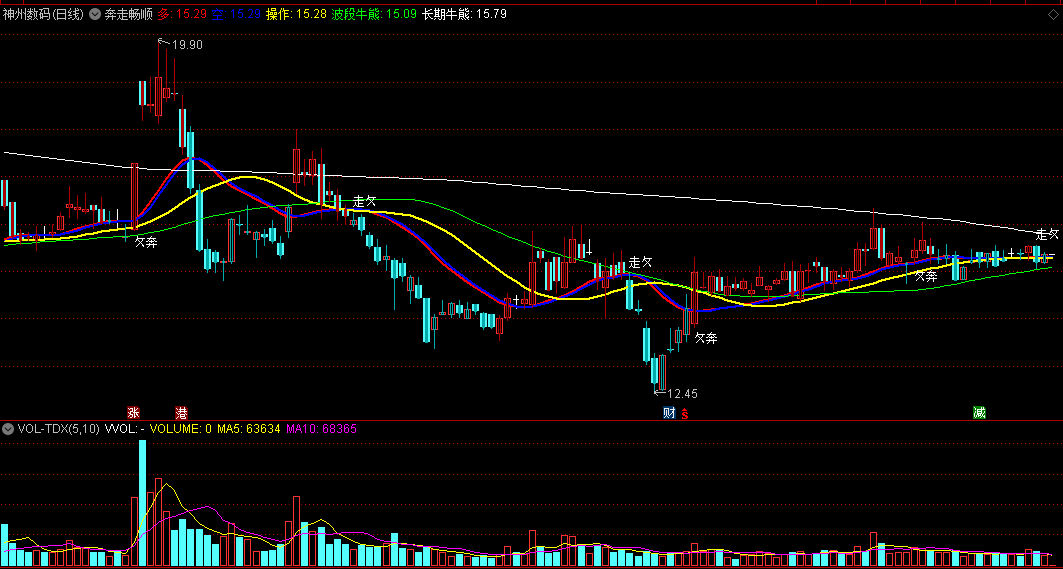This screenshot has height=569, width=1063.
Task: Select the 神州数码(日线) chart title
Action: [x=43, y=14]
